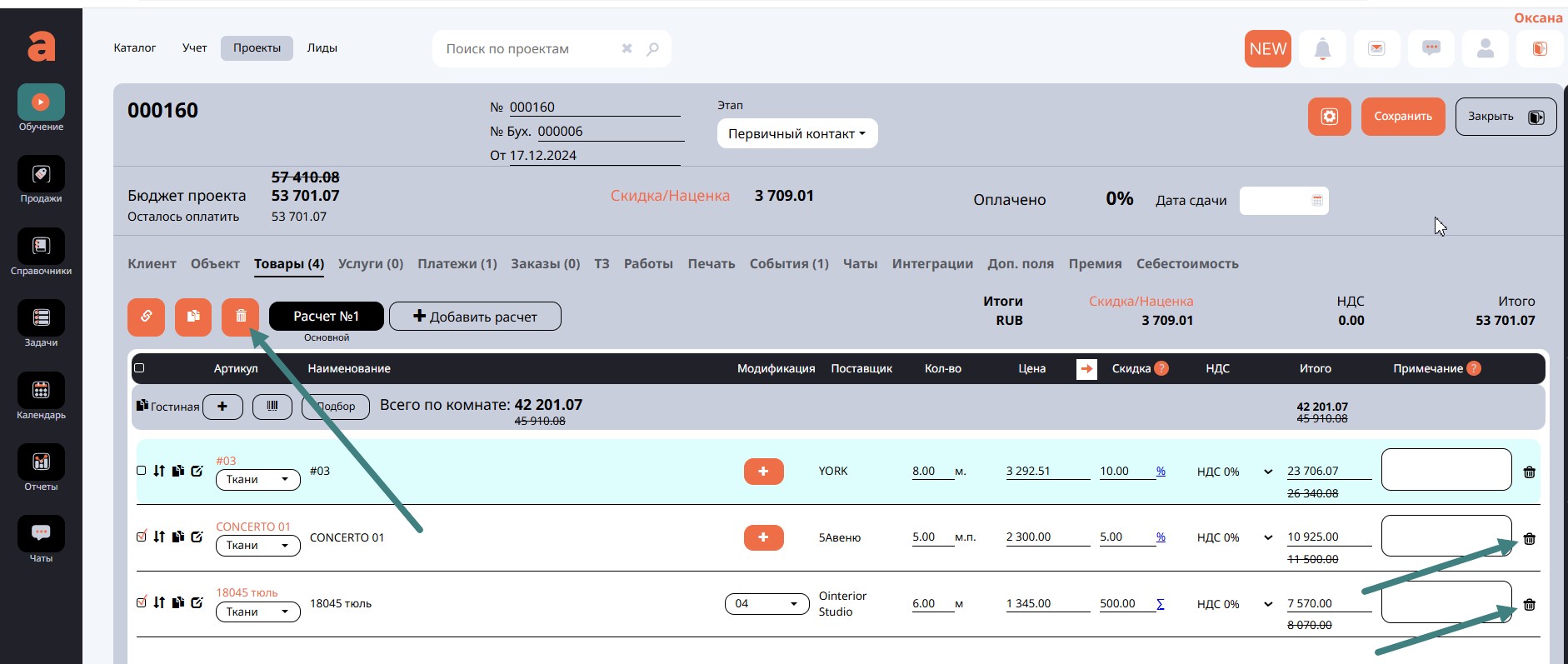1568x664 pixels.
Task: Click the orange gear settings button
Action: click(x=1329, y=117)
